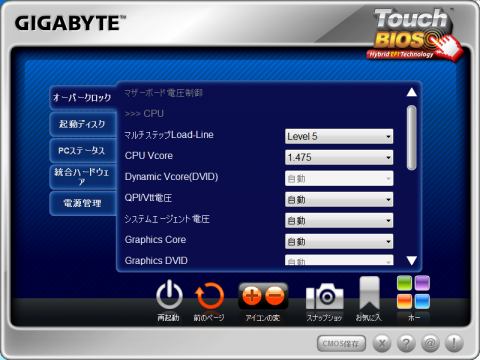Click the Graphics DVID label
This screenshot has height=360, width=480.
click(x=156, y=261)
